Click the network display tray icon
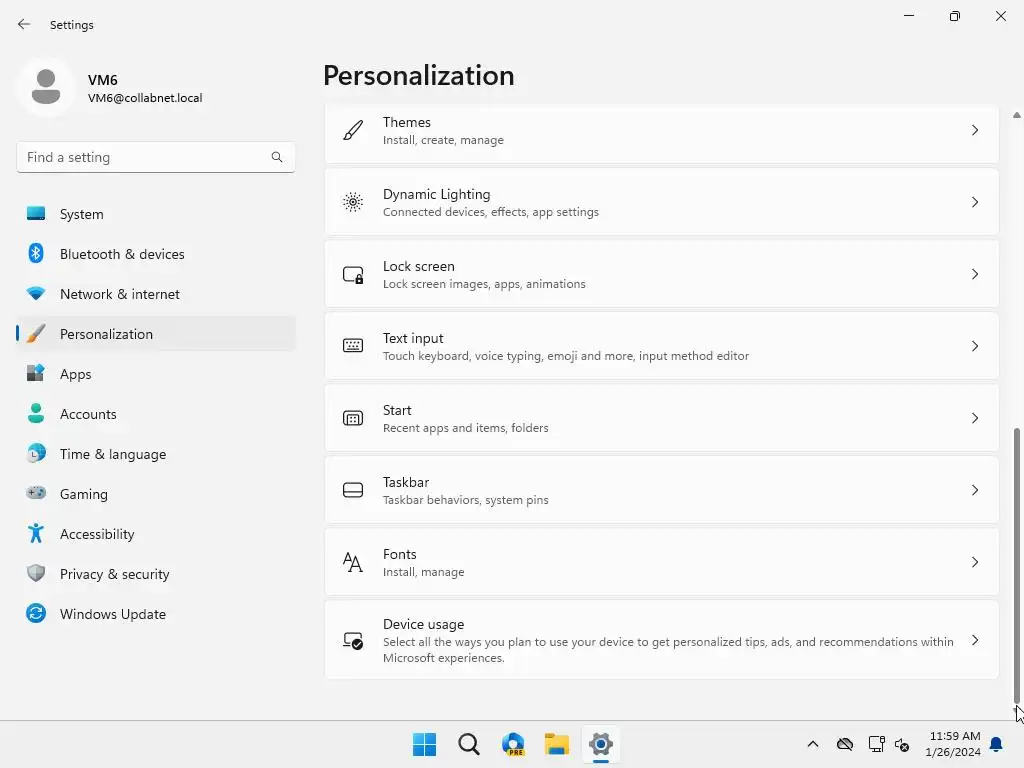Image resolution: width=1024 pixels, height=768 pixels. (876, 744)
